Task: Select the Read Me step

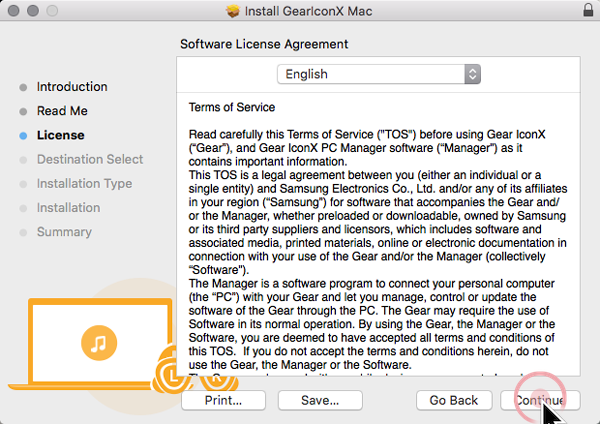Action: (x=62, y=111)
